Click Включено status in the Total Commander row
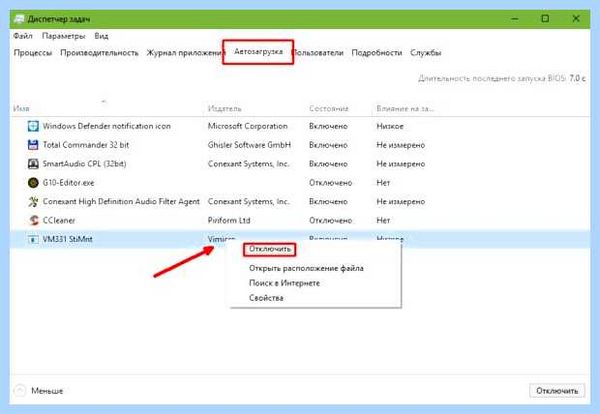 point(328,145)
